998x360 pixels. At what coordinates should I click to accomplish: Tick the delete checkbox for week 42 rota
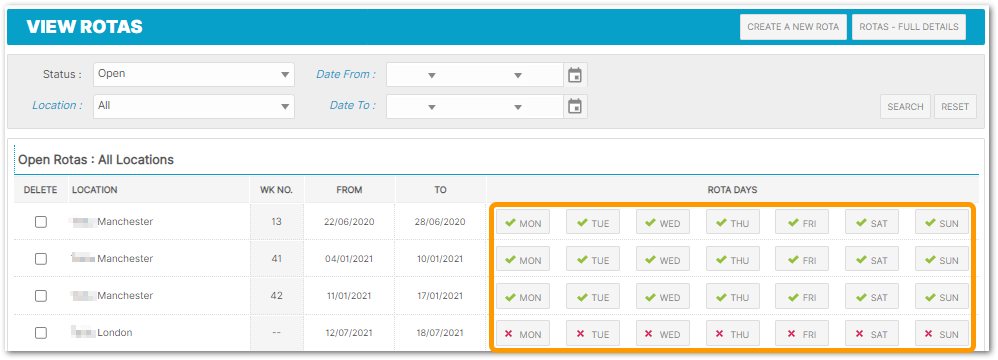(x=41, y=296)
